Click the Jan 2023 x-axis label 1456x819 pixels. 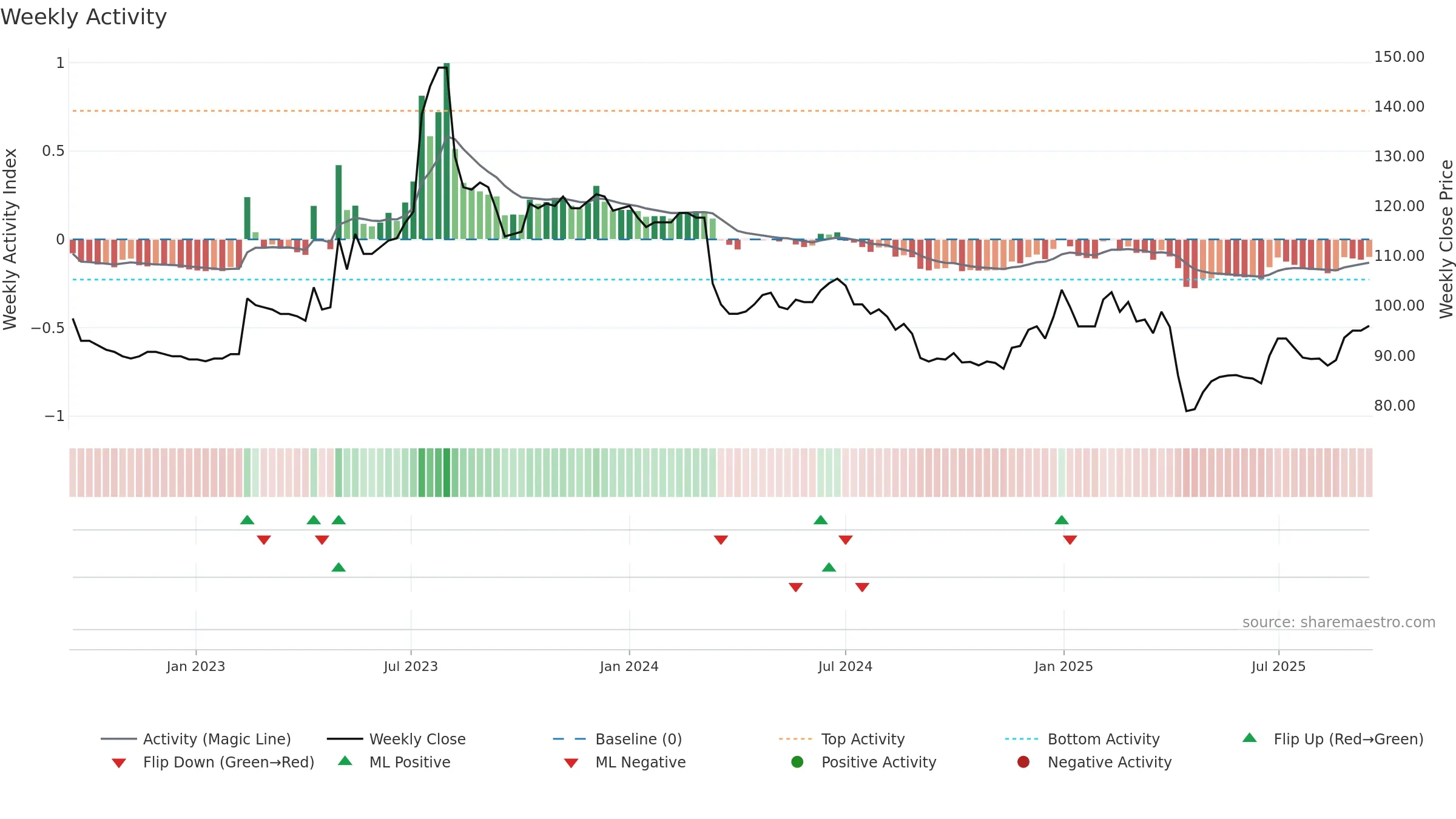pyautogui.click(x=196, y=666)
